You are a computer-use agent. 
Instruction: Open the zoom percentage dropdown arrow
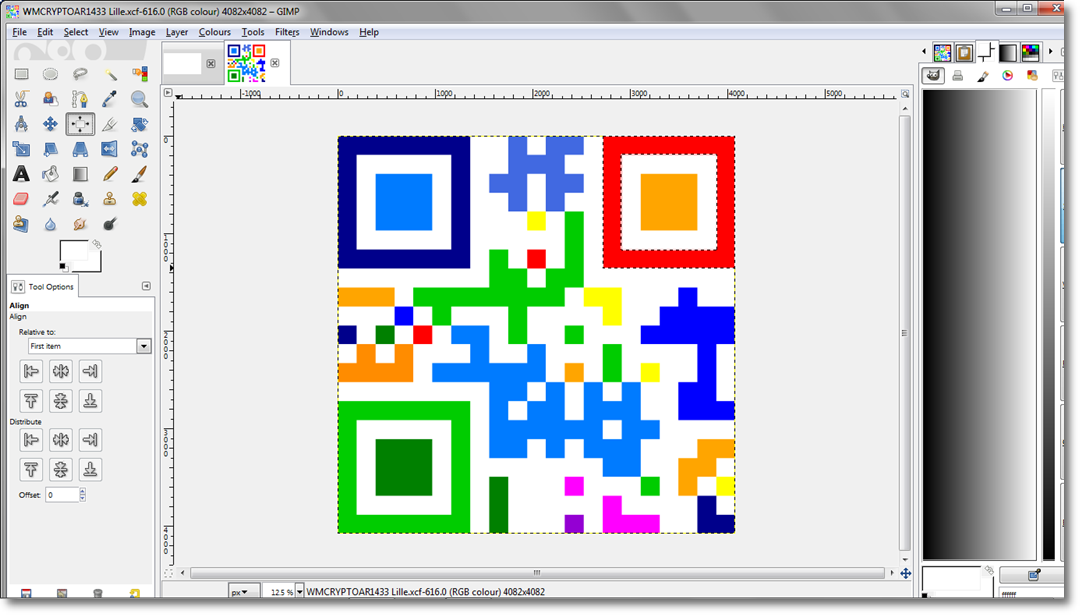(300, 592)
